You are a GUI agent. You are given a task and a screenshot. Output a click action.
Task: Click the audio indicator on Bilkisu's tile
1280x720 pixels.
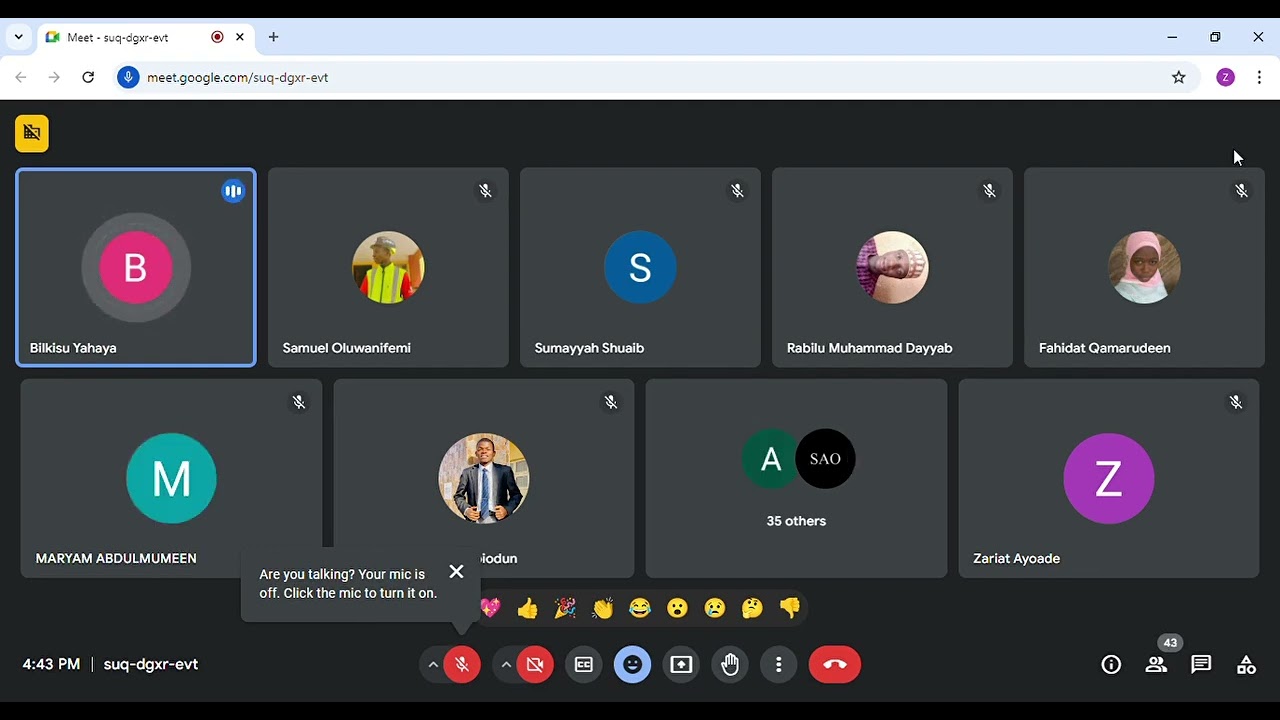point(233,191)
